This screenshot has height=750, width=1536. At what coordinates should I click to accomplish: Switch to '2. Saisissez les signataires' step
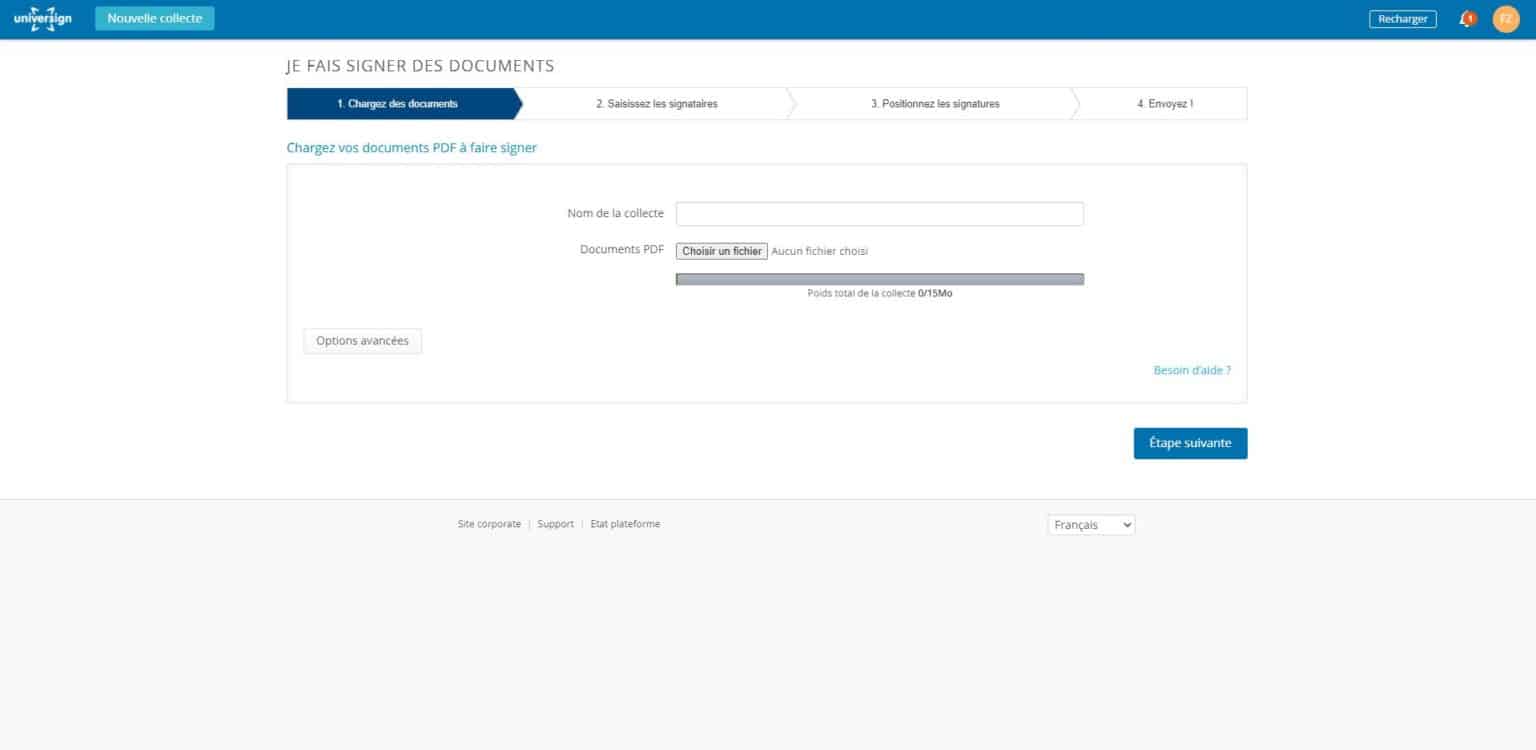pyautogui.click(x=657, y=103)
